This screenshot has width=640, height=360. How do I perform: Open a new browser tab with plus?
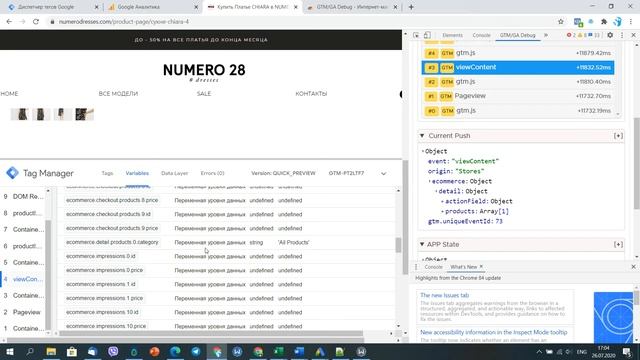click(x=411, y=7)
